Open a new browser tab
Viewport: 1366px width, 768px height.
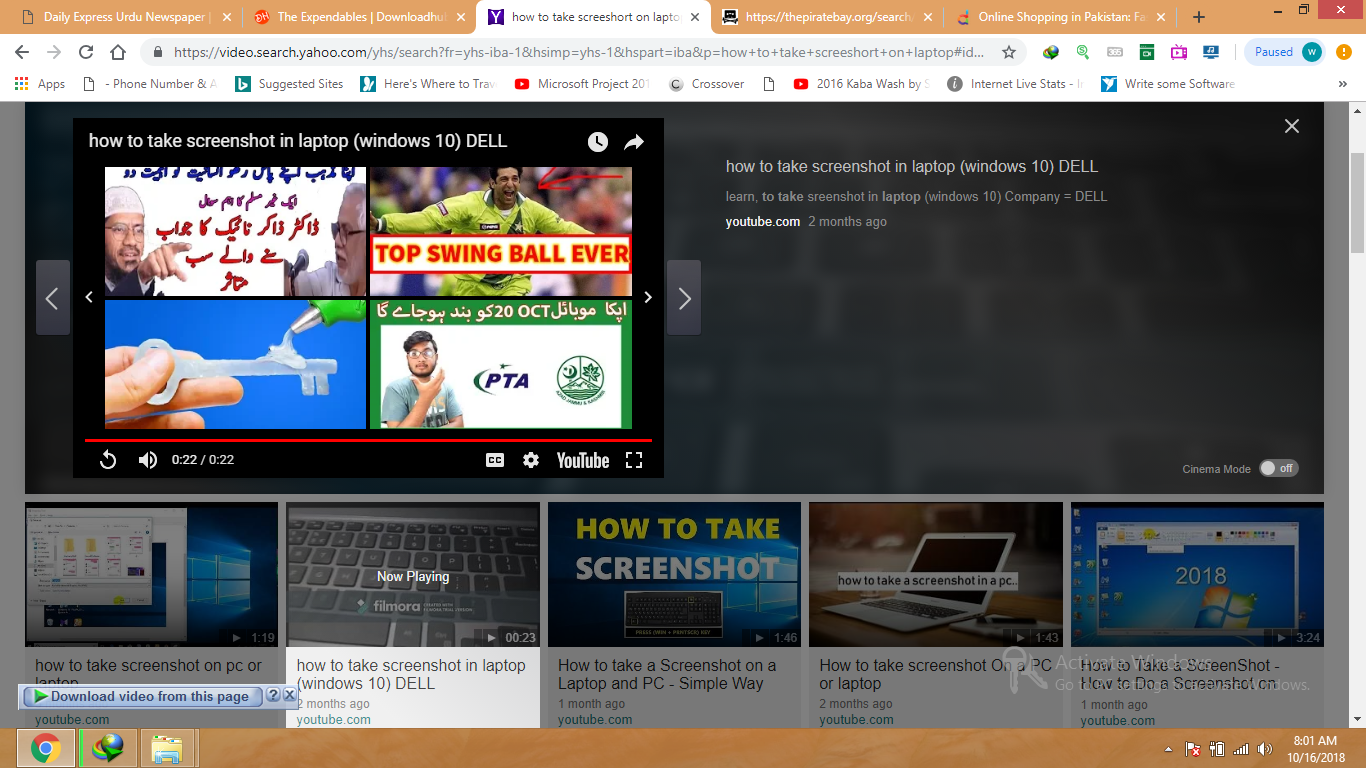click(1199, 17)
